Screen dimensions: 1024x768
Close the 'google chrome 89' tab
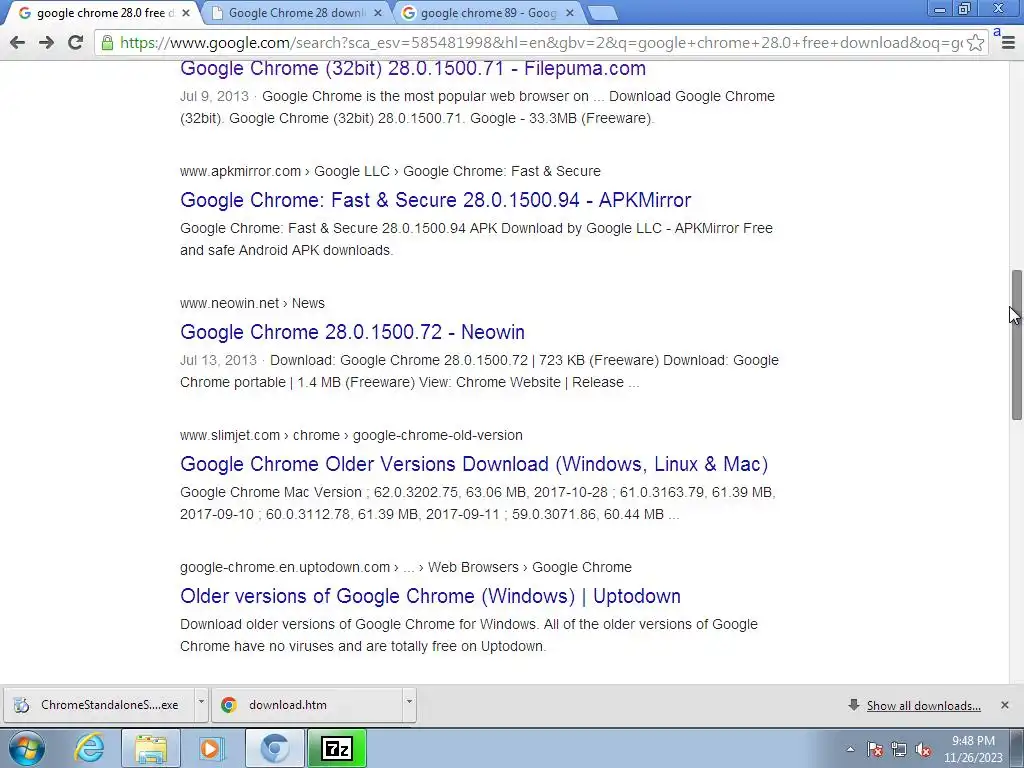click(x=569, y=13)
